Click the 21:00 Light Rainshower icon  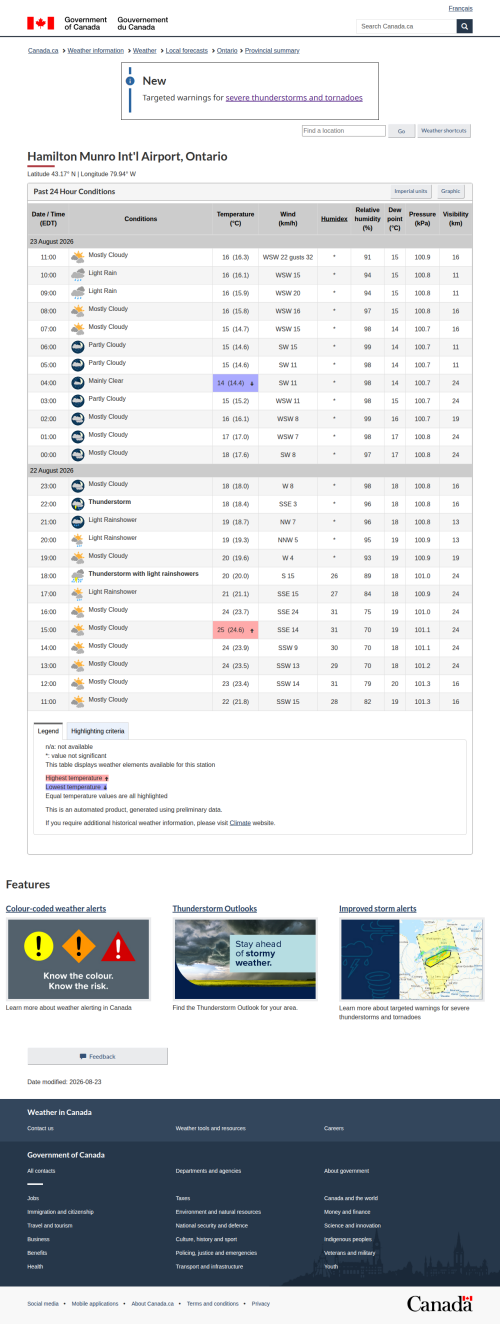tap(78, 522)
